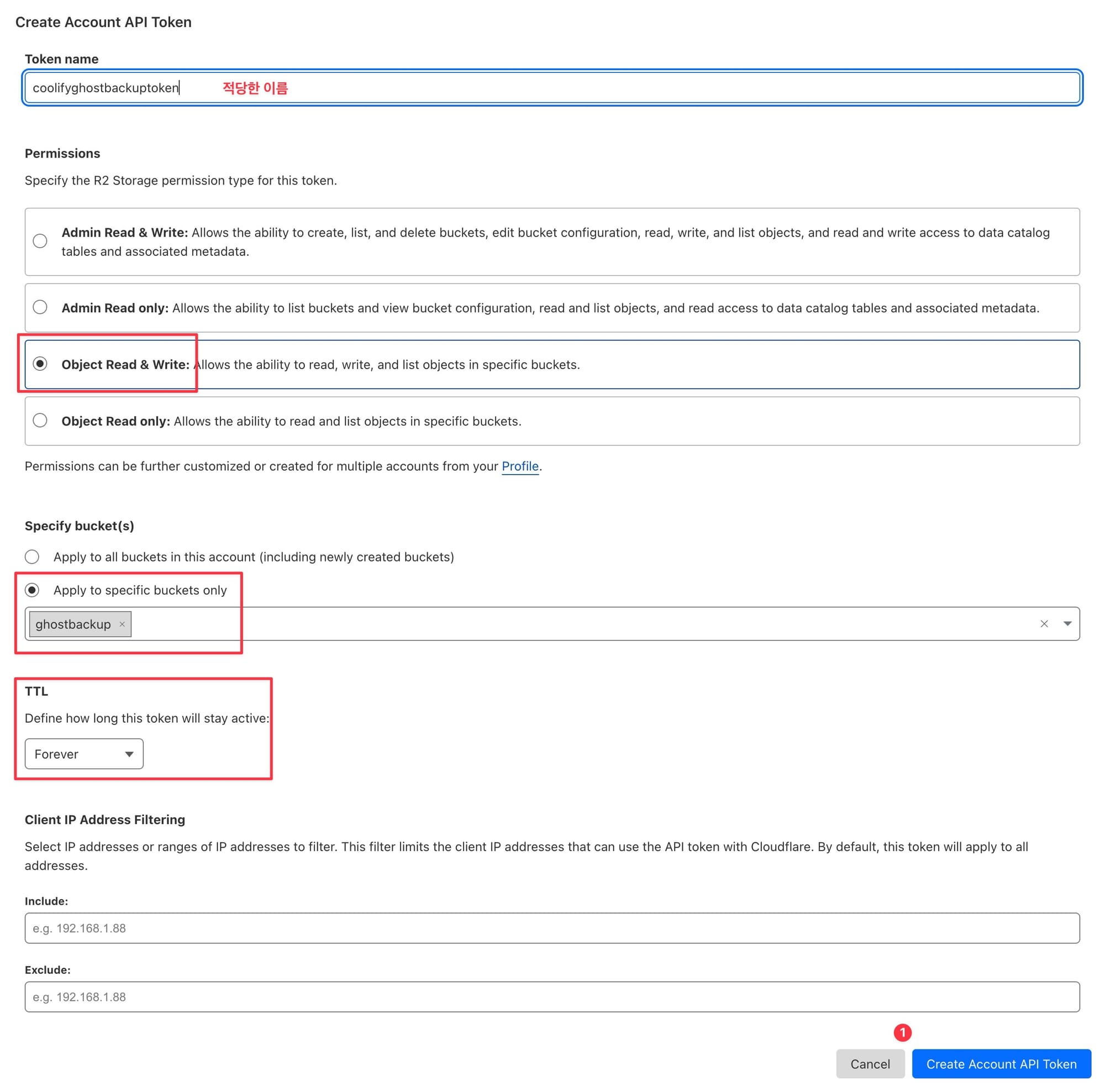Click the ghostbackup bucket chip
This screenshot has width=1105, height=1092.
pos(73,624)
